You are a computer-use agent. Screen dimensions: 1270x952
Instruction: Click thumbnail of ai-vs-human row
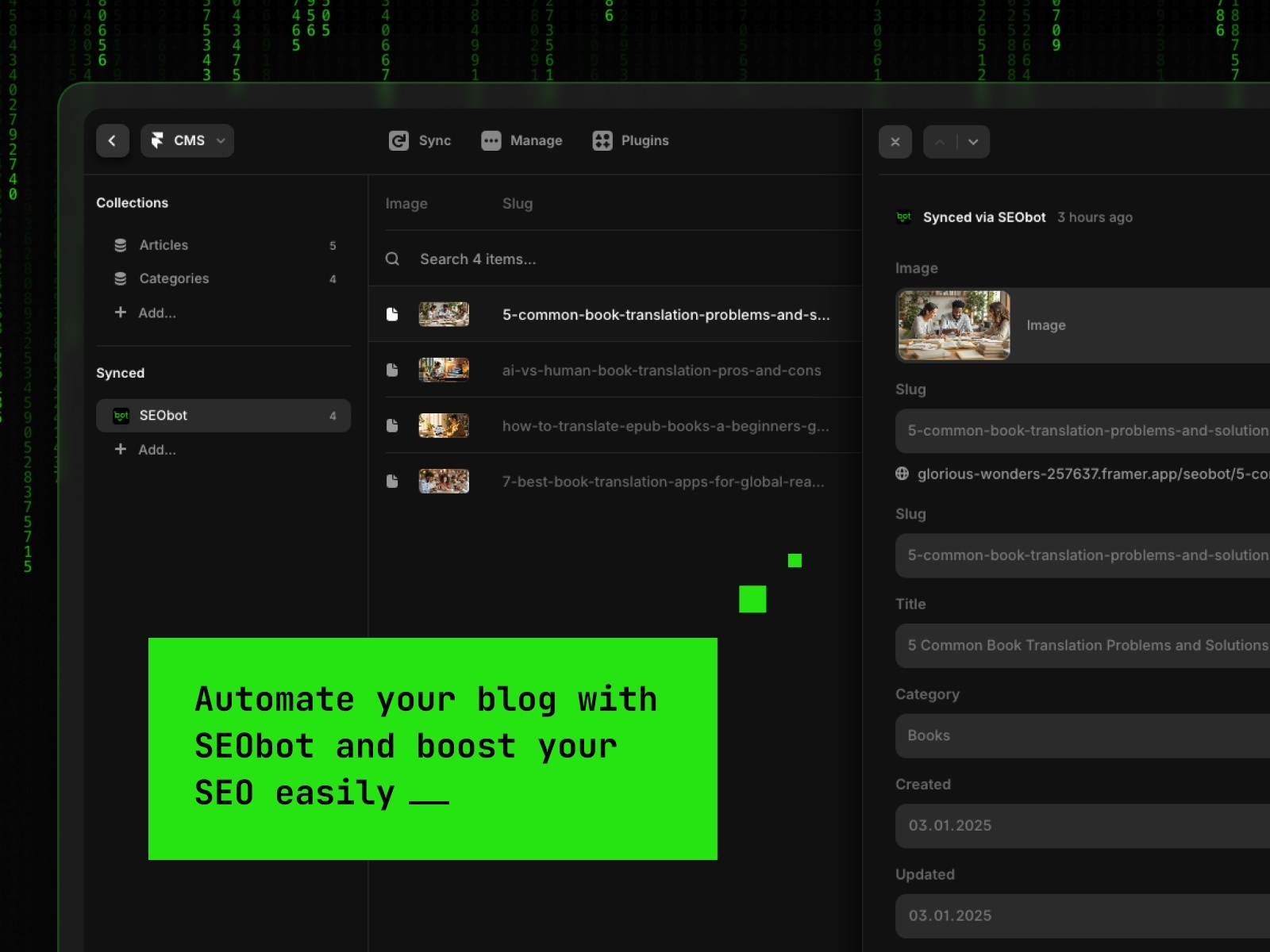444,370
